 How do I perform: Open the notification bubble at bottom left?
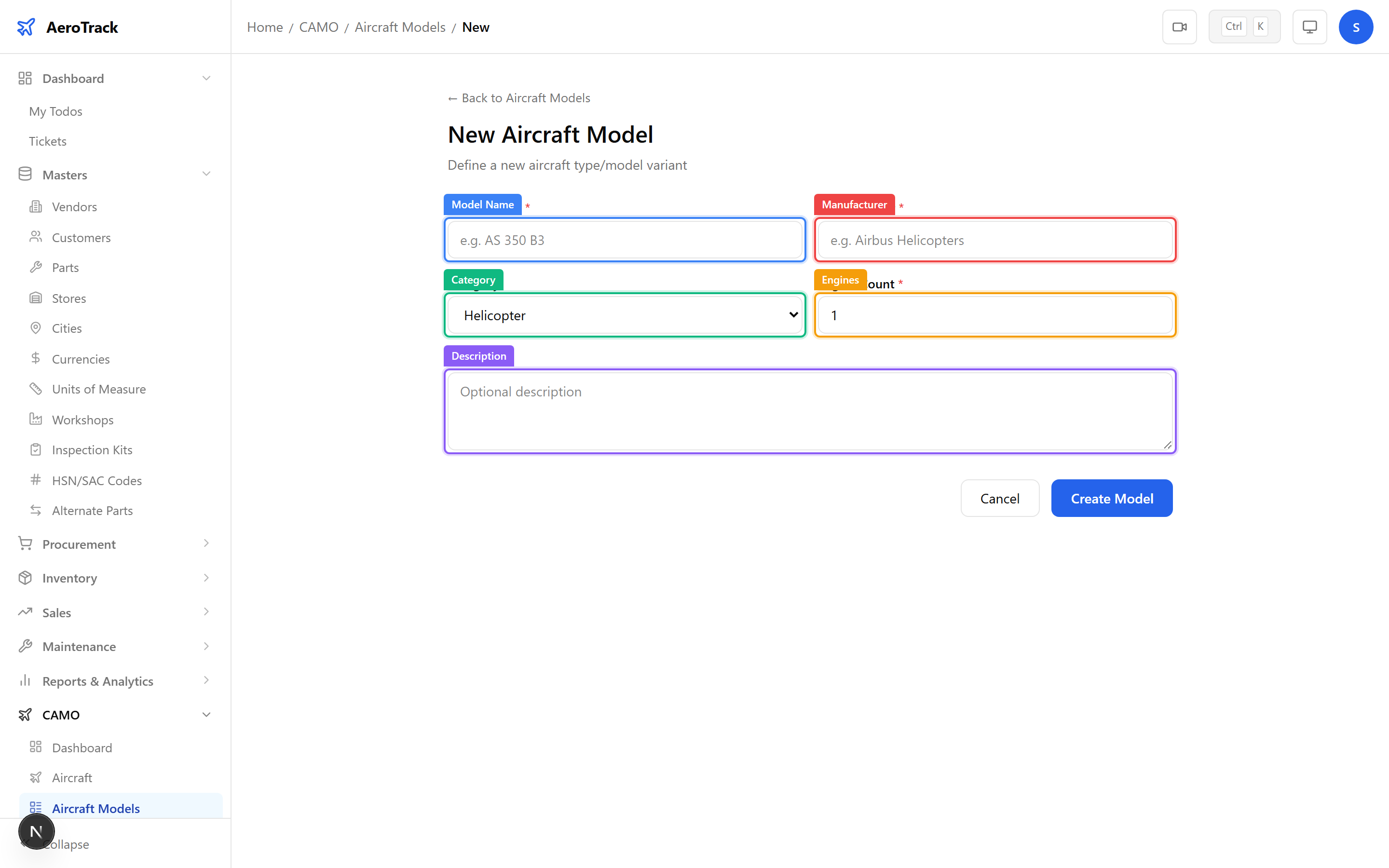pos(37,831)
